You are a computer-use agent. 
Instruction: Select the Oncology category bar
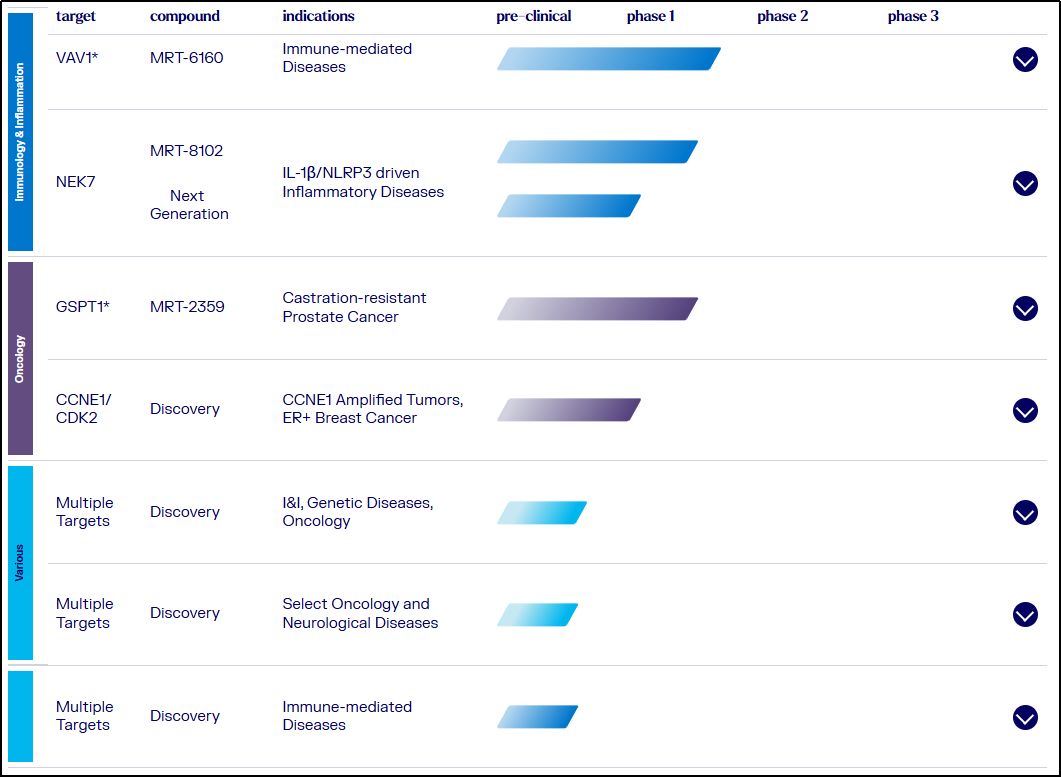pos(20,359)
